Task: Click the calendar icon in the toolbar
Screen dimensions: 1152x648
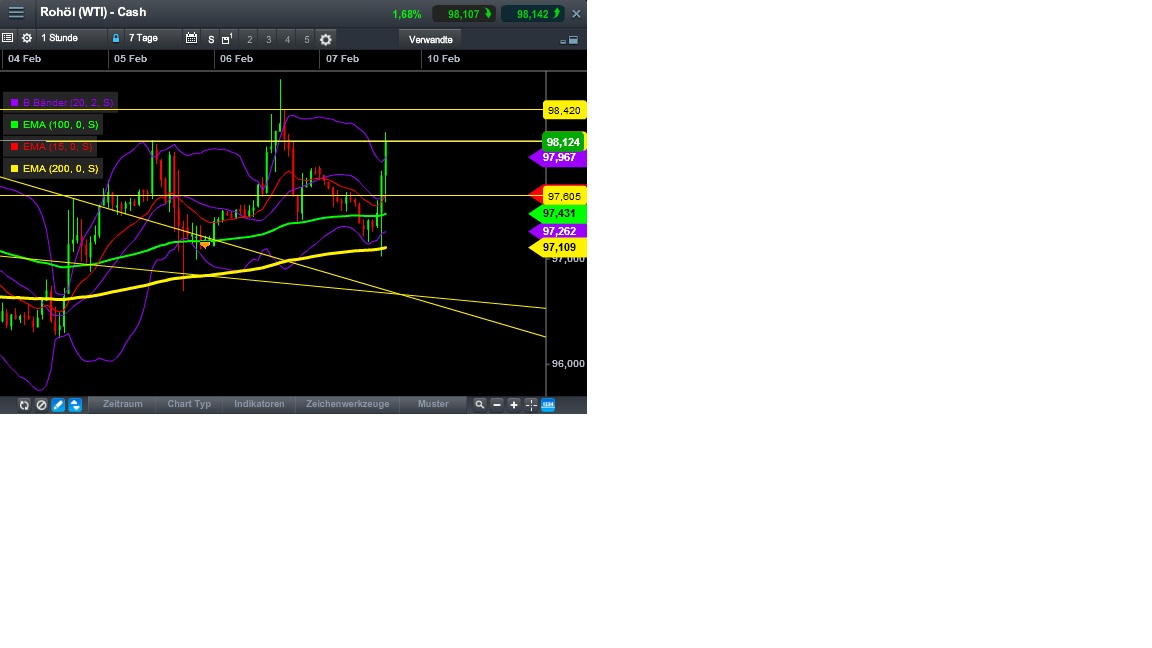Action: pos(191,38)
